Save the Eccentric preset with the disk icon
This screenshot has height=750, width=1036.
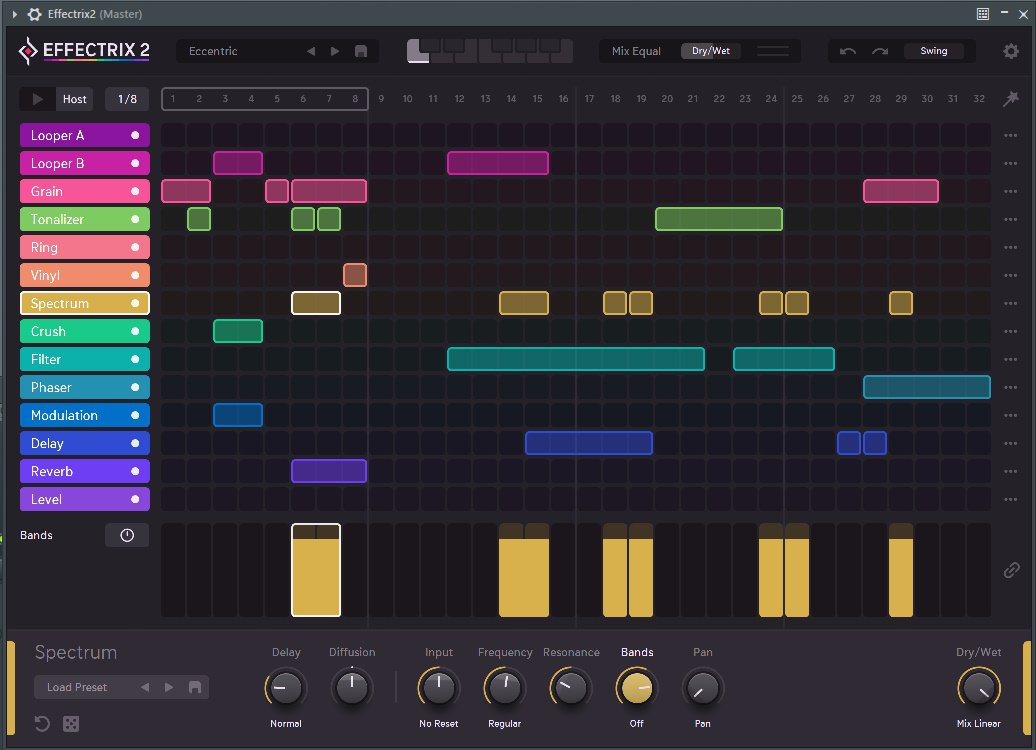point(361,51)
